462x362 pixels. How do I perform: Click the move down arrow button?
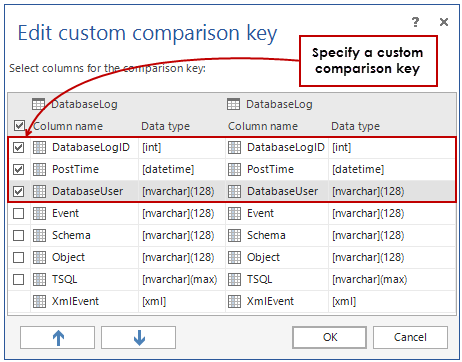click(x=138, y=337)
